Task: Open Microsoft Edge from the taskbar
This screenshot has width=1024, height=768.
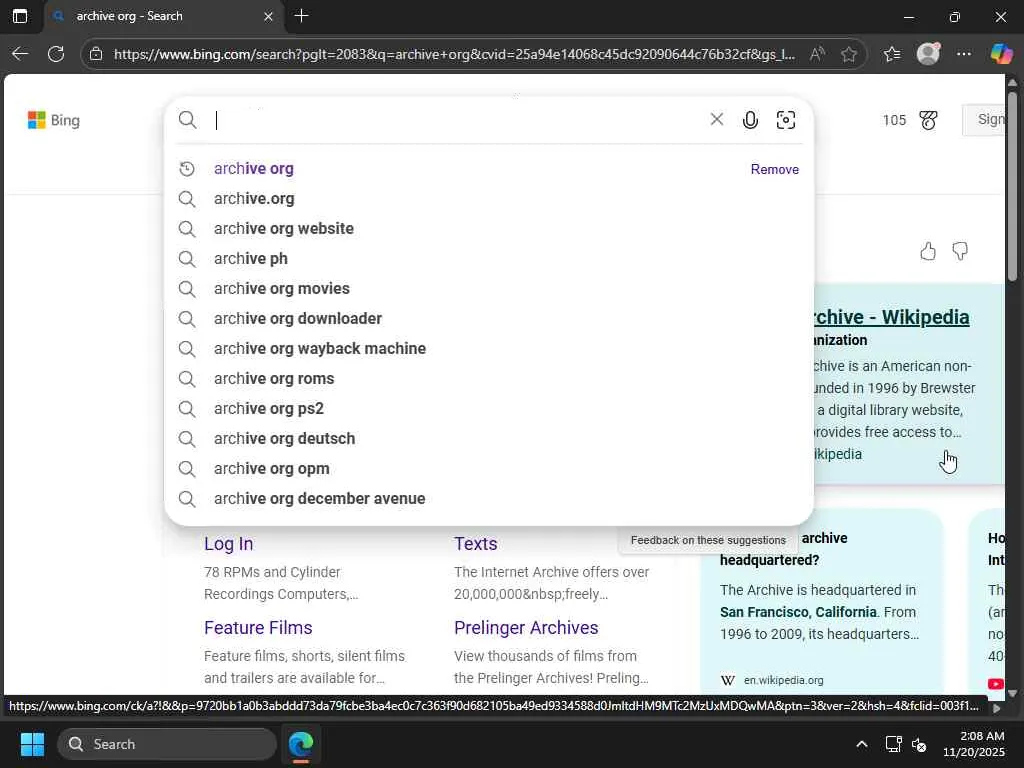Action: (x=301, y=744)
